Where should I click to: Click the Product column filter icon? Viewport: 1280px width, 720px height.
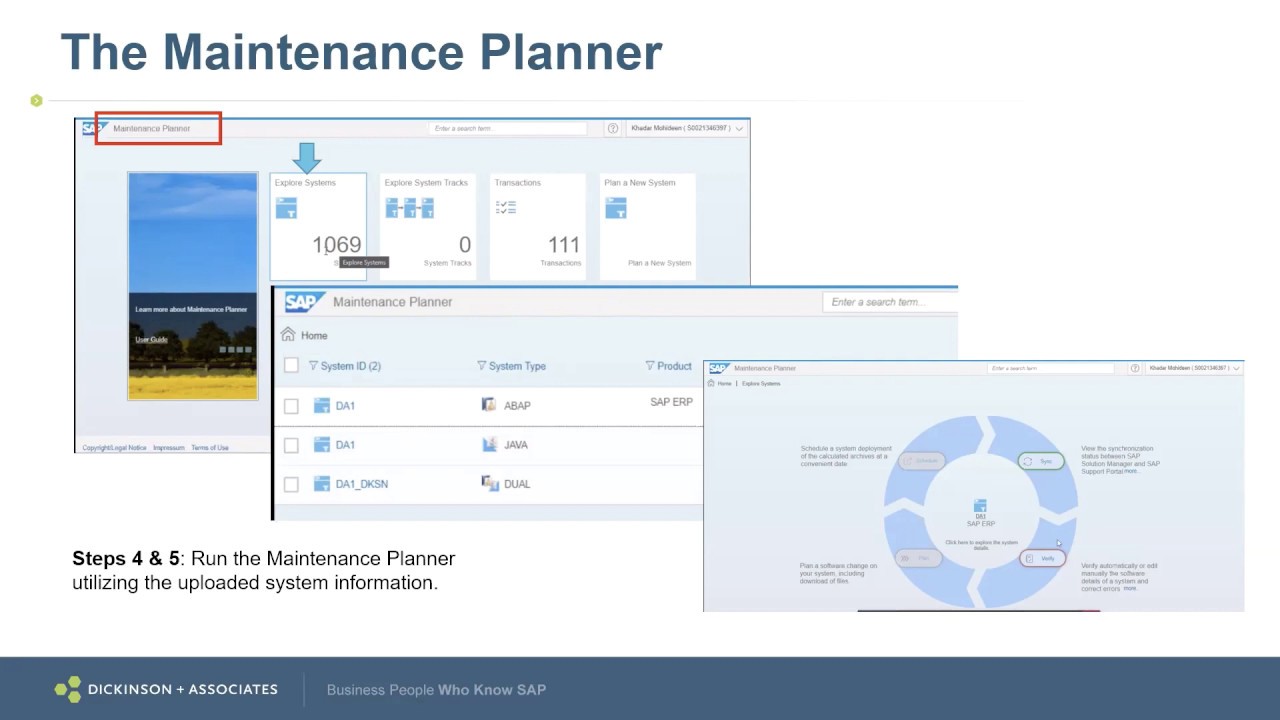click(649, 366)
